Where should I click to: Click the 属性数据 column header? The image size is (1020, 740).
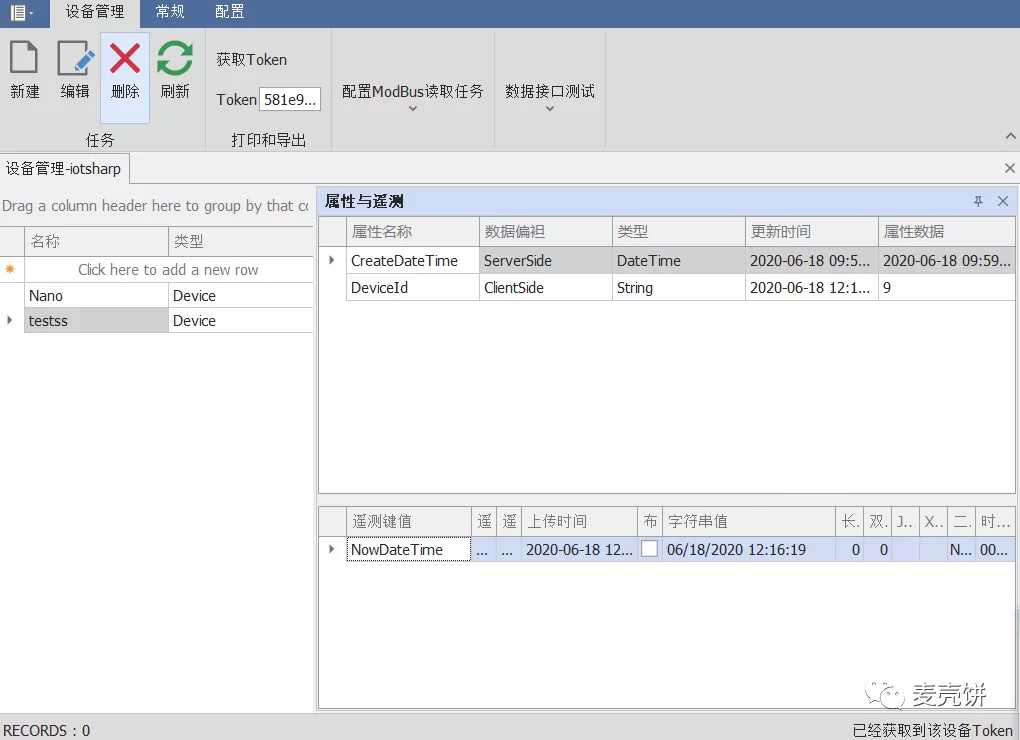click(x=946, y=231)
